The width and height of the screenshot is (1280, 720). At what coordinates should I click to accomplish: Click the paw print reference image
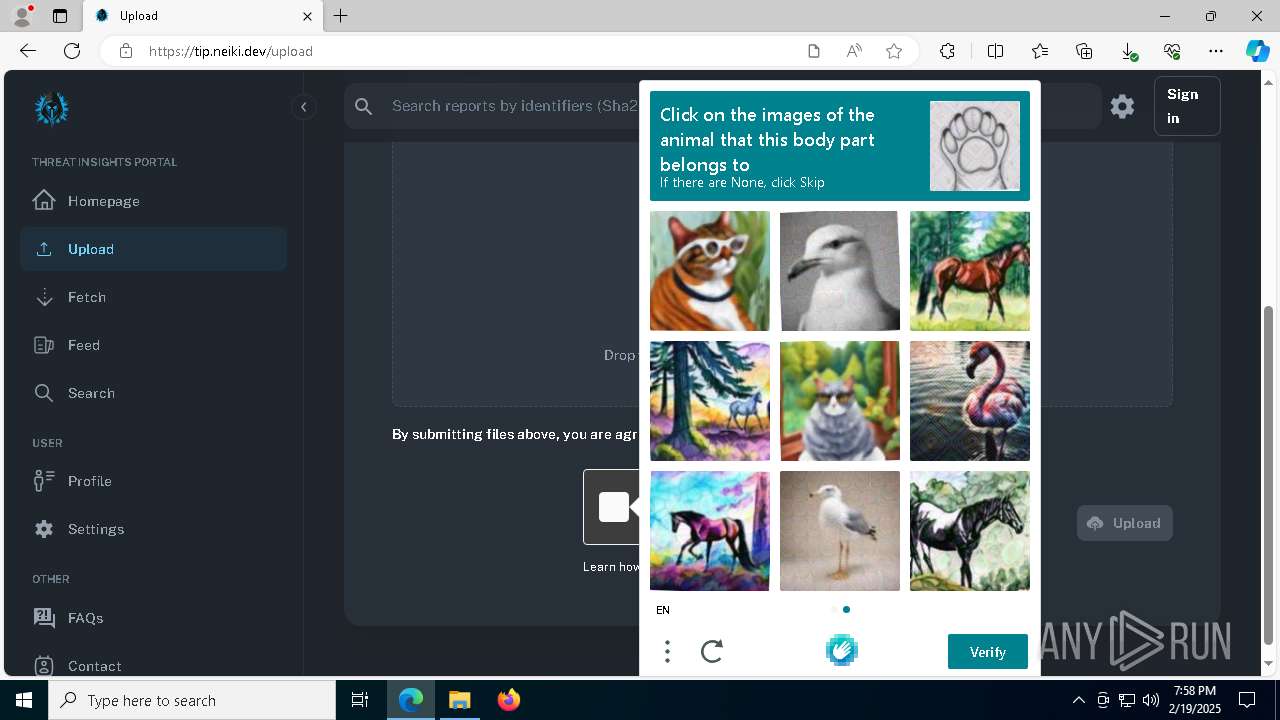click(x=975, y=146)
